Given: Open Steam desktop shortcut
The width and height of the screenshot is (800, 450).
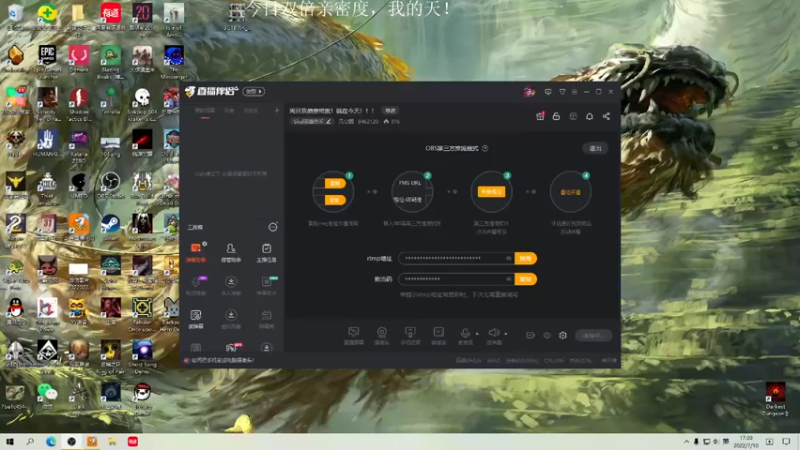Looking at the screenshot, I should 110,227.
